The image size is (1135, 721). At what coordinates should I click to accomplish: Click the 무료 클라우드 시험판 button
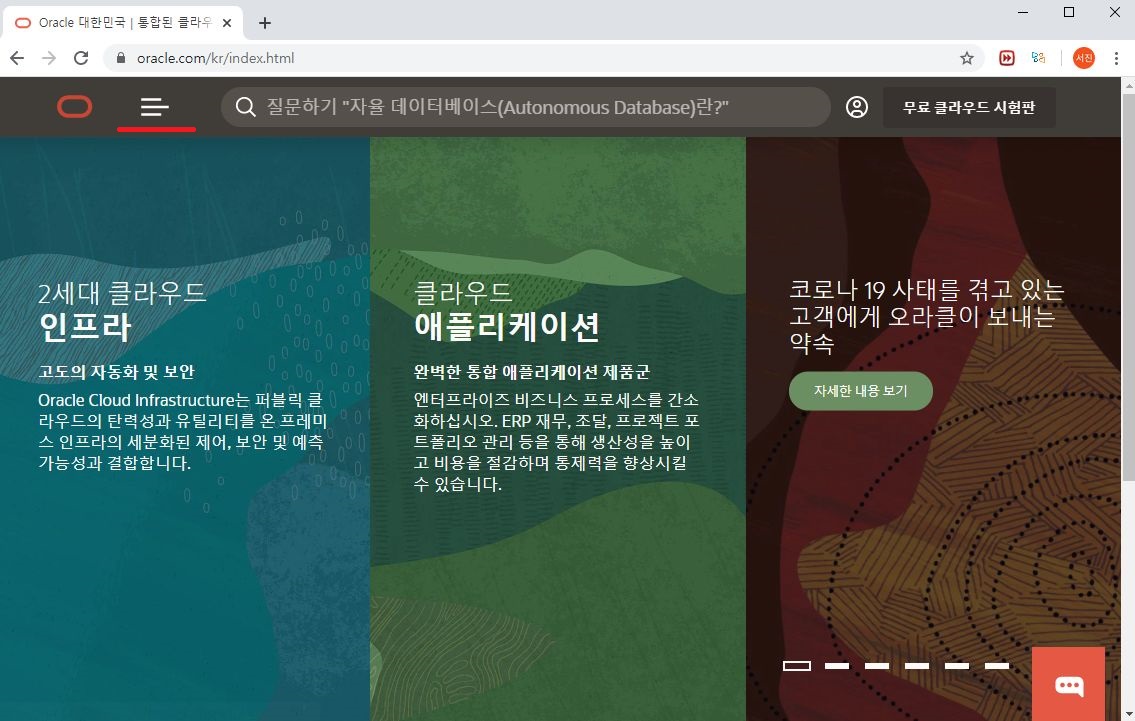click(x=969, y=107)
